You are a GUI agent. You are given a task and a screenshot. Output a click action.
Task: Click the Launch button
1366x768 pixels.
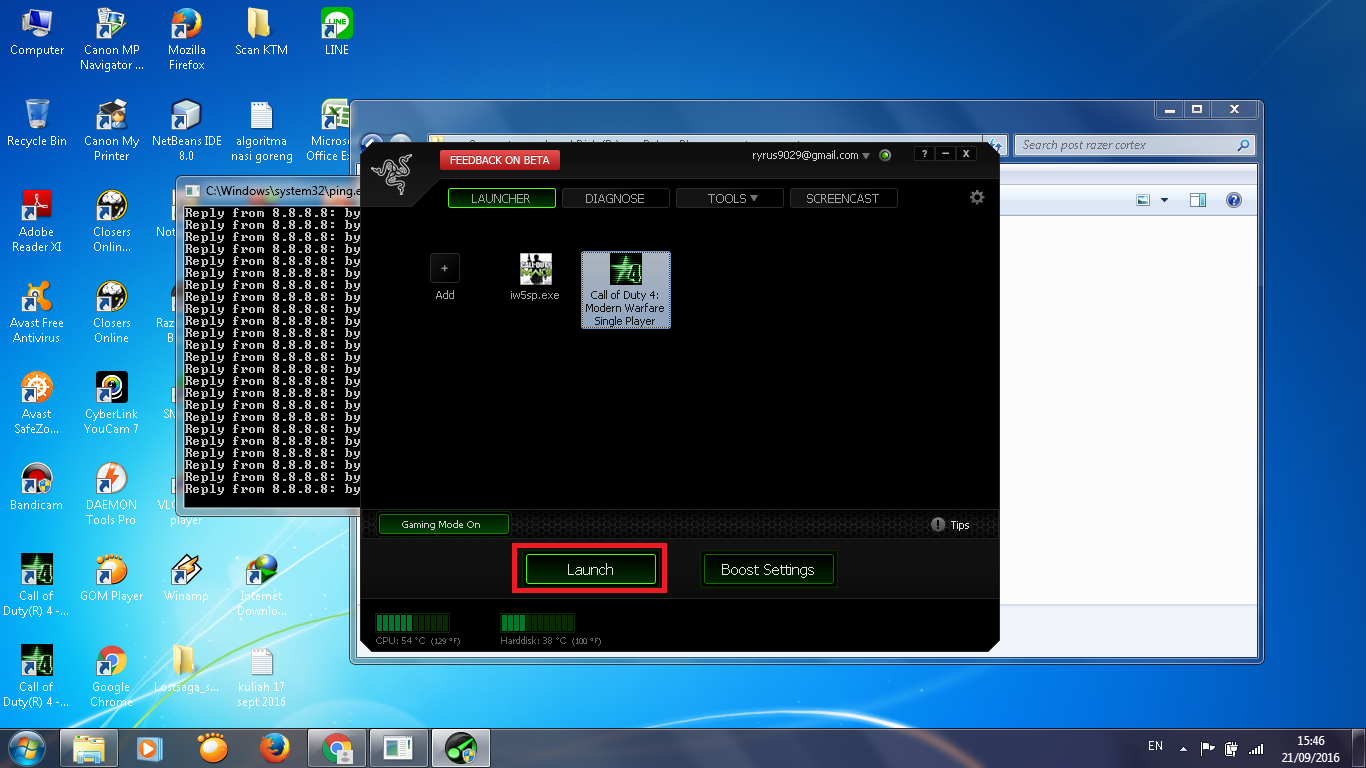[590, 569]
